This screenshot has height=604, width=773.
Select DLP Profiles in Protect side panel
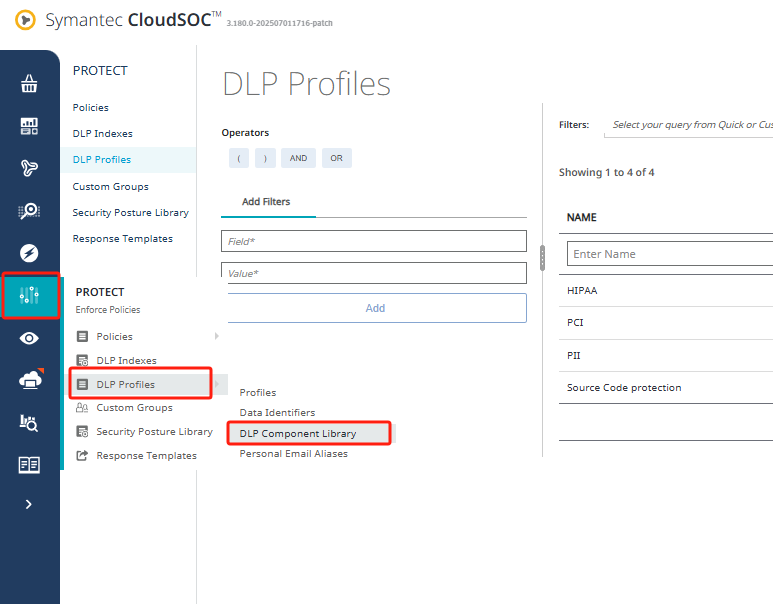coord(102,160)
